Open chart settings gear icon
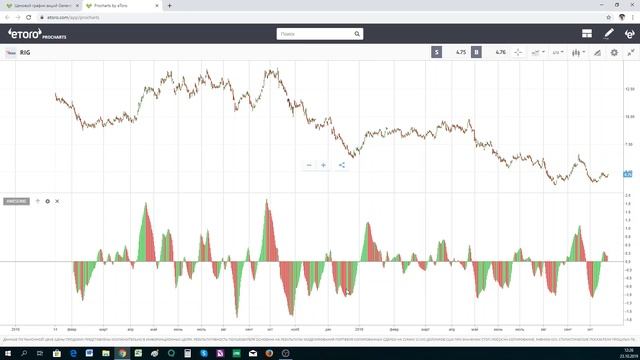 (614, 53)
